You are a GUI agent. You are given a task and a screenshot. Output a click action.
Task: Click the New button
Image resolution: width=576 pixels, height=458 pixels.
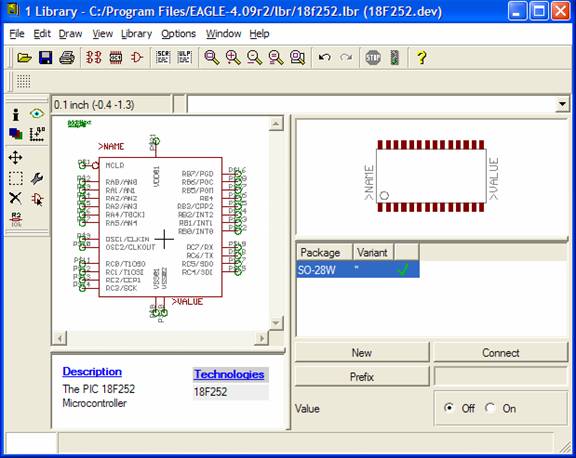(361, 353)
